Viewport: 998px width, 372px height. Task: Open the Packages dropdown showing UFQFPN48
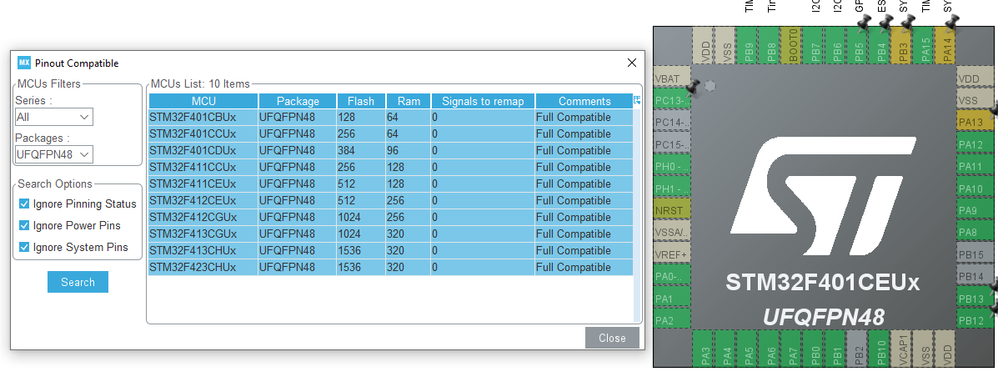(x=54, y=154)
